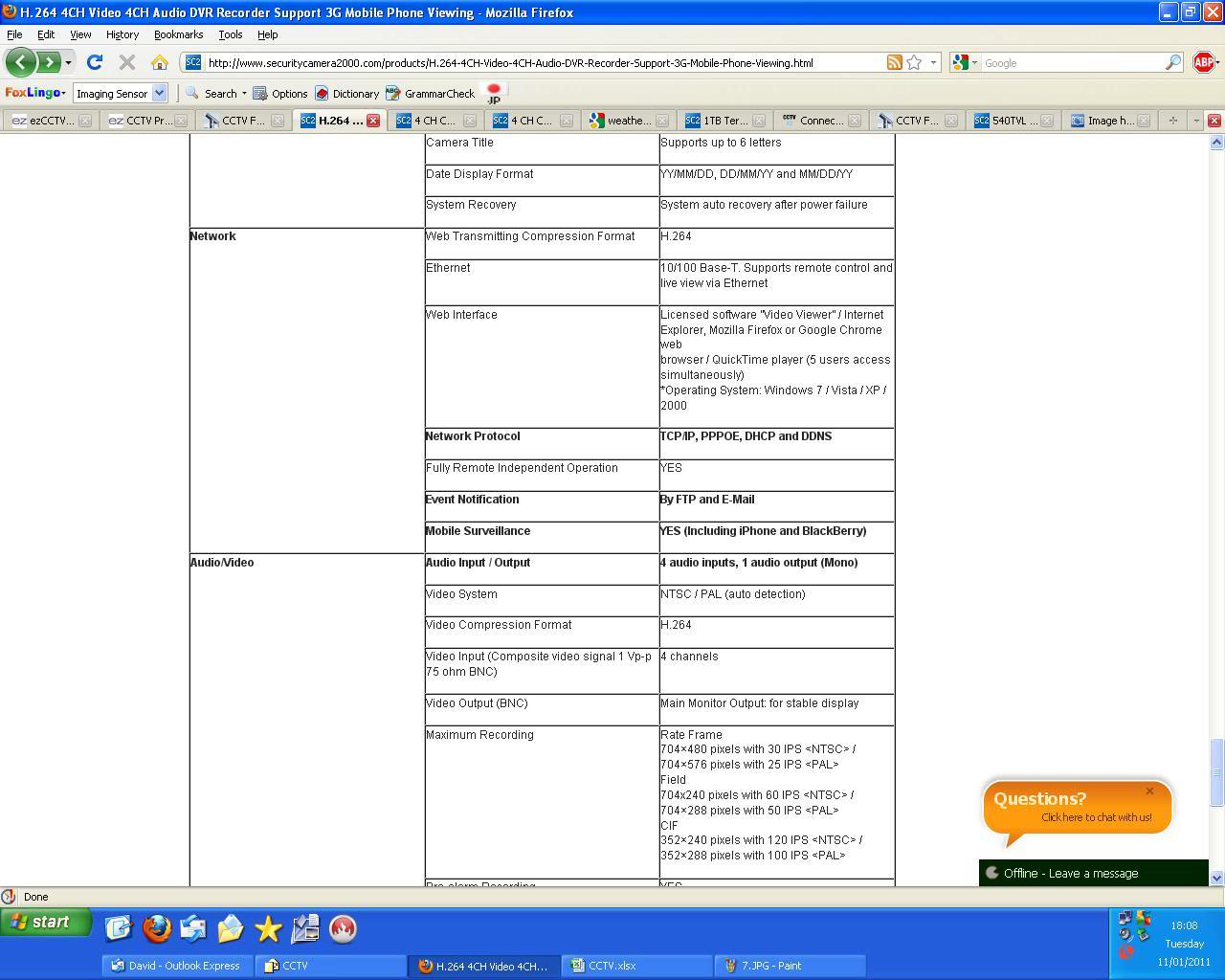Image resolution: width=1225 pixels, height=980 pixels.
Task: Open the flame quick launch icon
Action: 343,928
